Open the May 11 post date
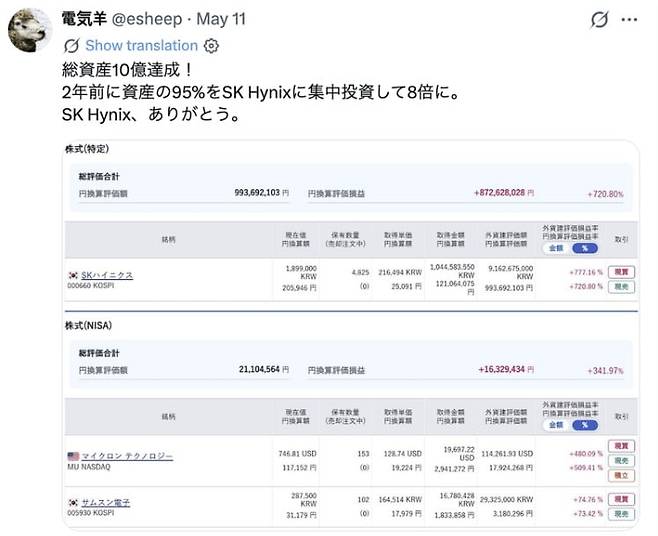This screenshot has width=658, height=536. pyautogui.click(x=221, y=19)
